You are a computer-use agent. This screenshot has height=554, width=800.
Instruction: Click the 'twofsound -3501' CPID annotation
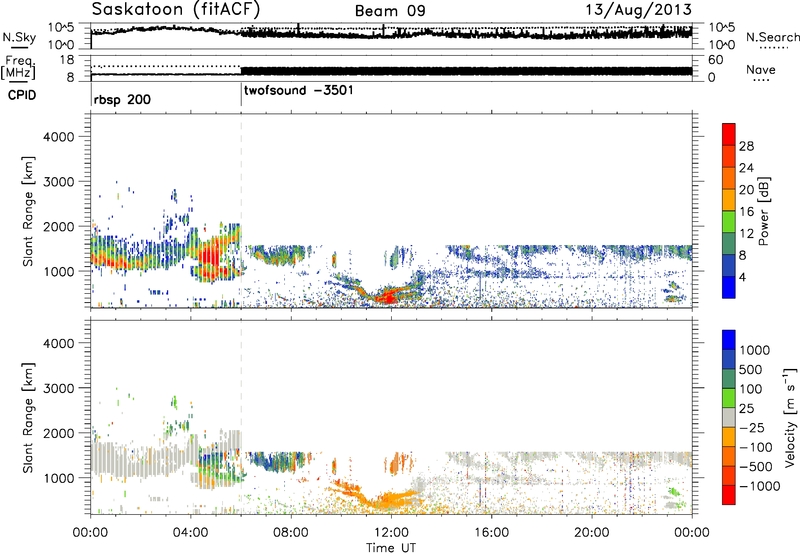point(298,91)
